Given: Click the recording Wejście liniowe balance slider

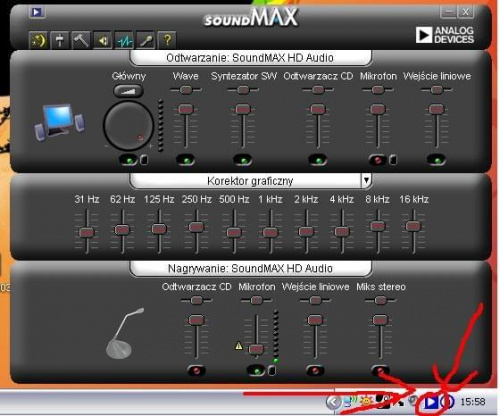Looking at the screenshot, I should [x=315, y=300].
